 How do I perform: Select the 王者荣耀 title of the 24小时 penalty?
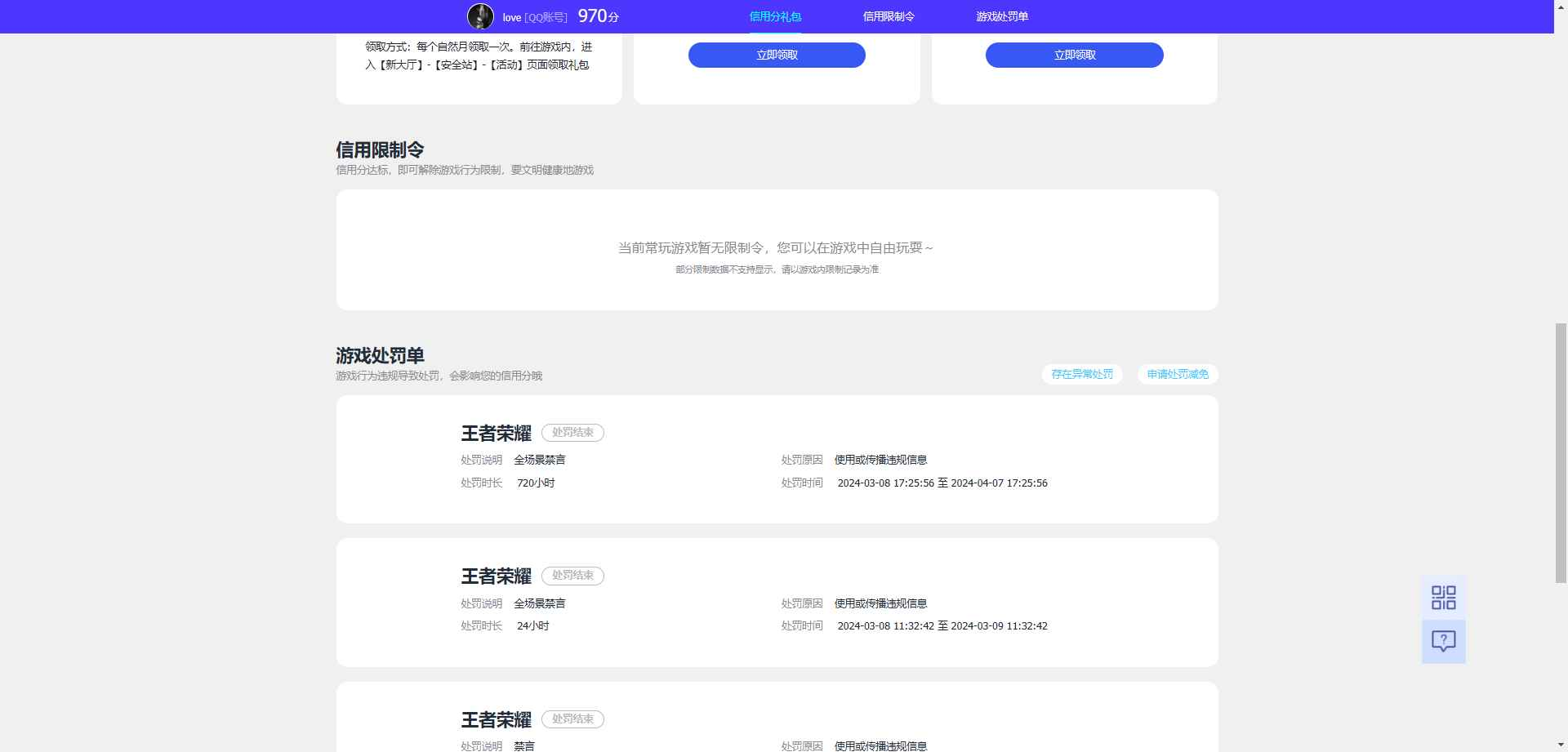pyautogui.click(x=496, y=576)
